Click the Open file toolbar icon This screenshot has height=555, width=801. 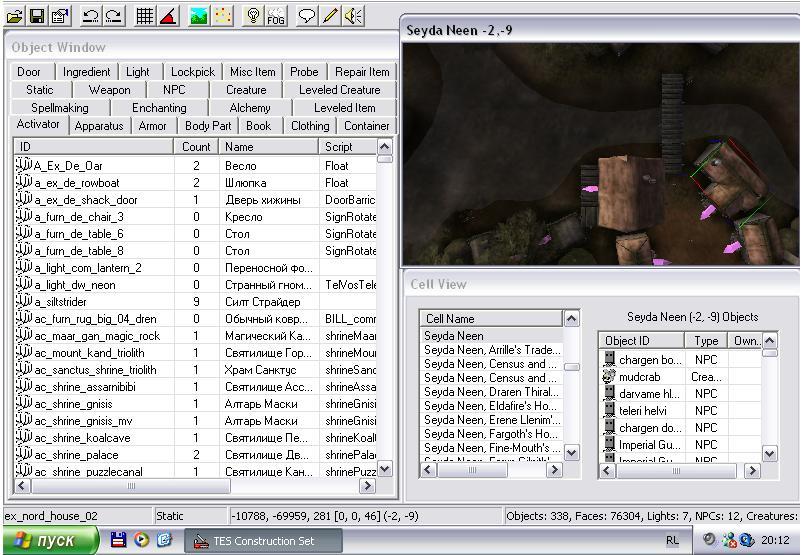click(x=15, y=16)
